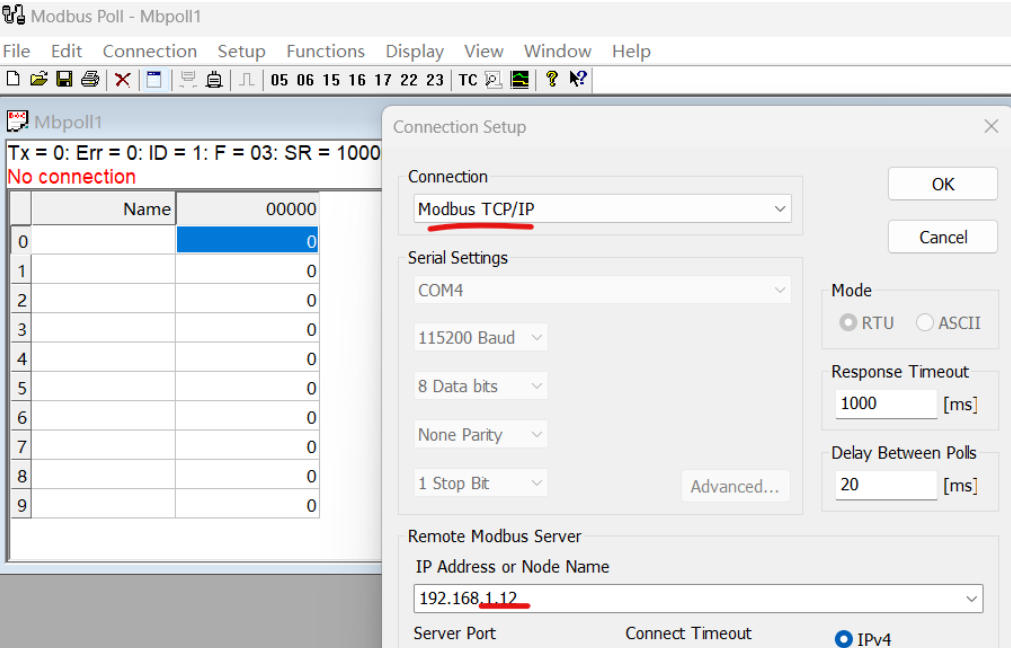
Task: Expand the Modbus TCP/IP connection dropdown
Action: pos(603,209)
